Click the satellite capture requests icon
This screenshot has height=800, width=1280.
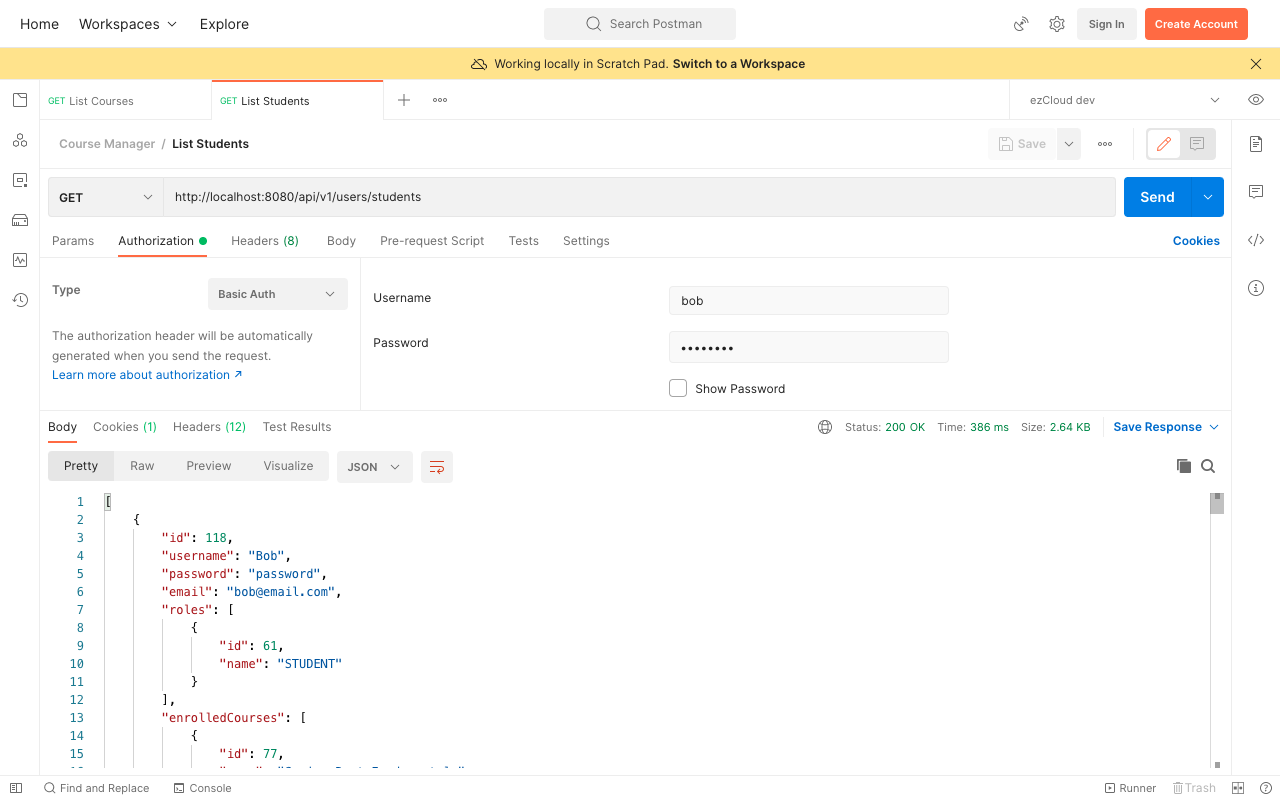(1021, 24)
